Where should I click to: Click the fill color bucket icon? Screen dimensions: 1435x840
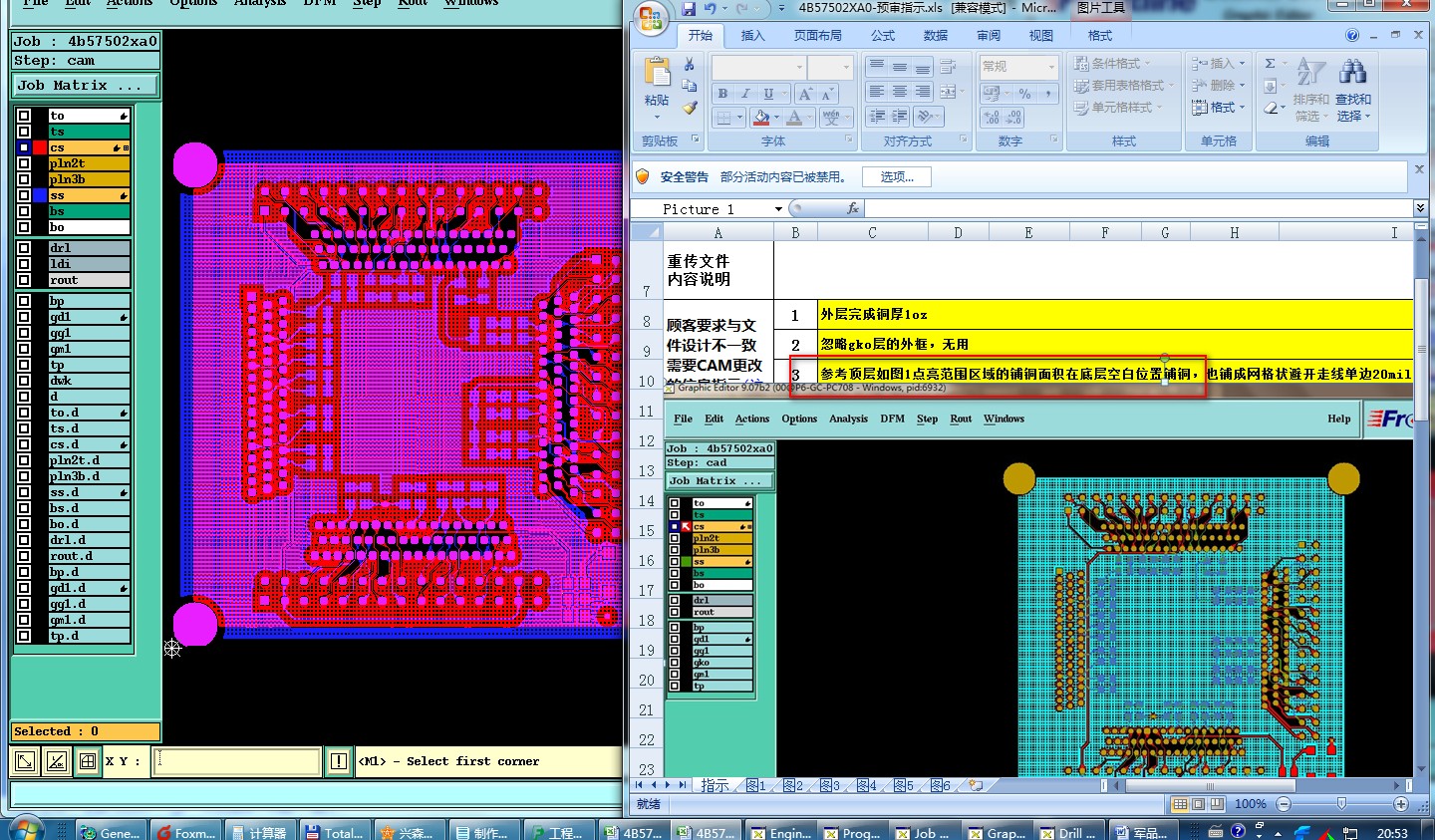tap(761, 118)
